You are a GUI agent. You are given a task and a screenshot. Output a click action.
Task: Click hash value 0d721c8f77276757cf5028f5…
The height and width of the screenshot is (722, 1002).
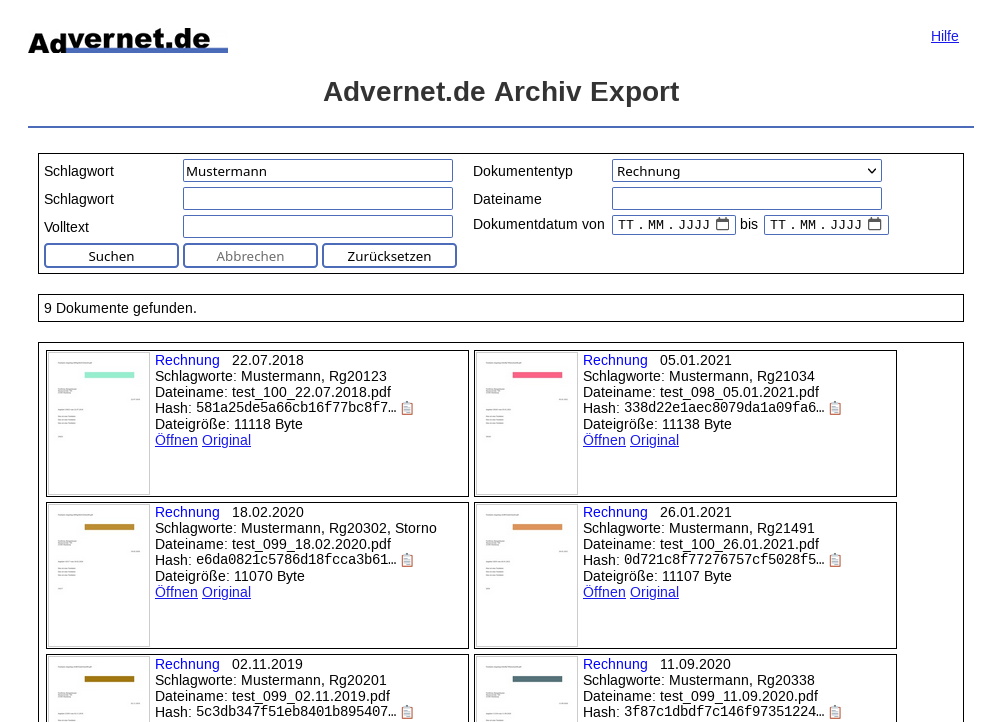[725, 560]
